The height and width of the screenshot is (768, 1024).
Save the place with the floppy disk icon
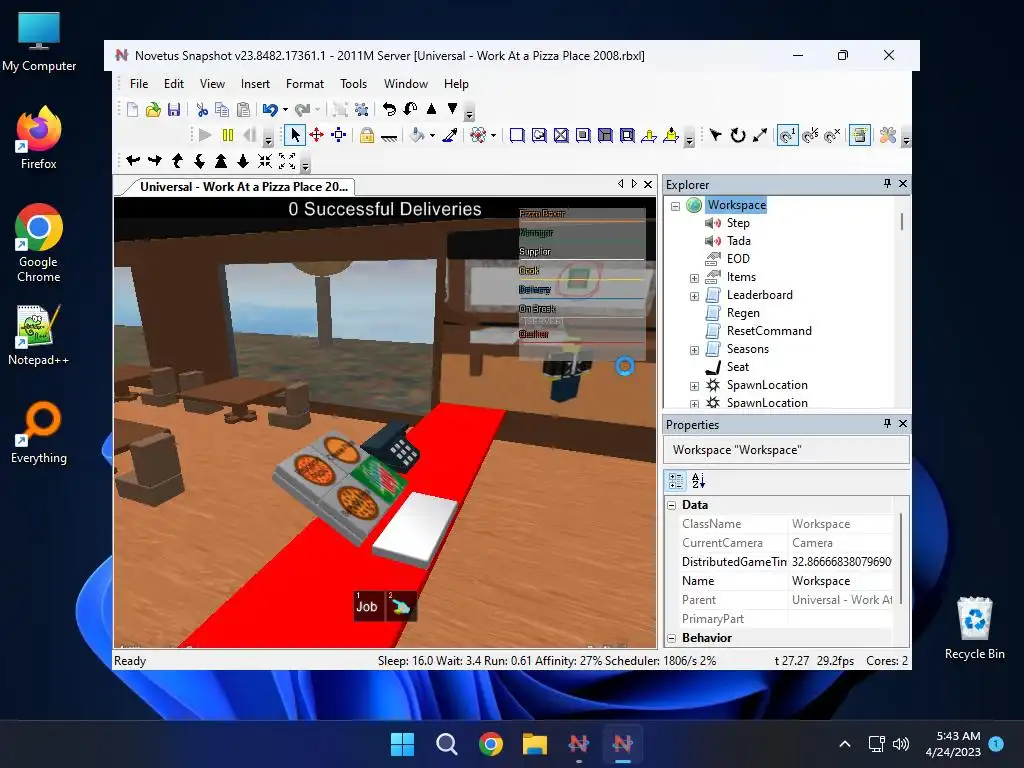click(x=174, y=109)
